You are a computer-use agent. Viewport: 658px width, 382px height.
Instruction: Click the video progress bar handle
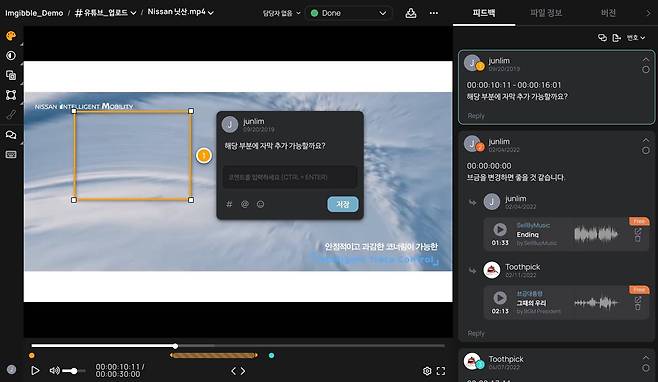[175, 346]
